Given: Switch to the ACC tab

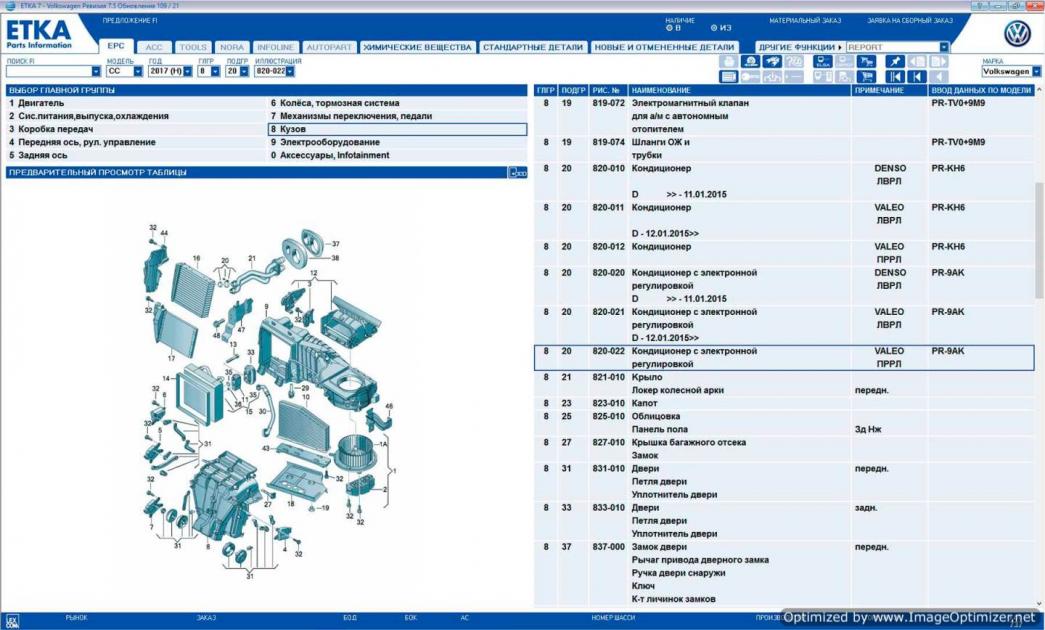Looking at the screenshot, I should [154, 47].
